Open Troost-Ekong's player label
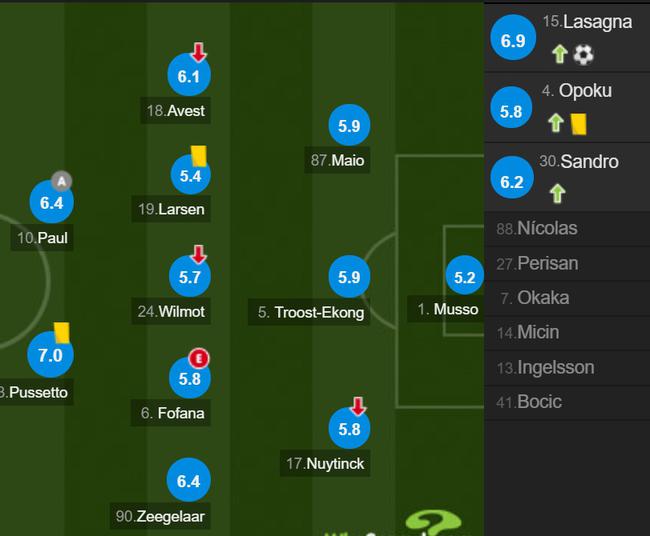This screenshot has width=650, height=536. [x=308, y=312]
